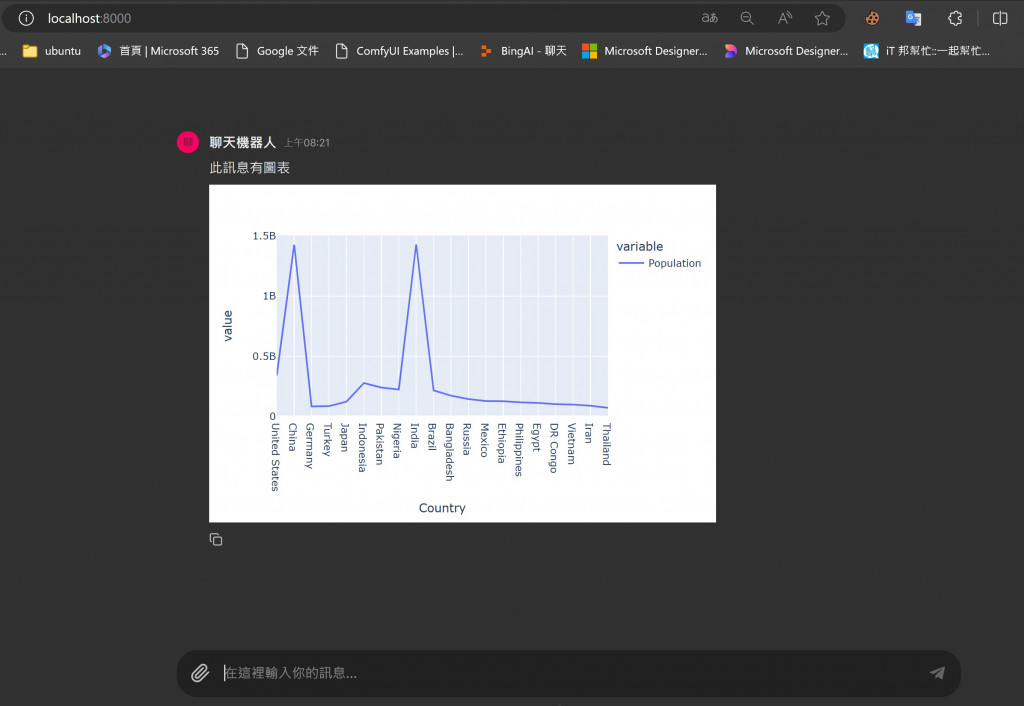Toggle the Population legend entry
The image size is (1024, 706).
click(660, 263)
